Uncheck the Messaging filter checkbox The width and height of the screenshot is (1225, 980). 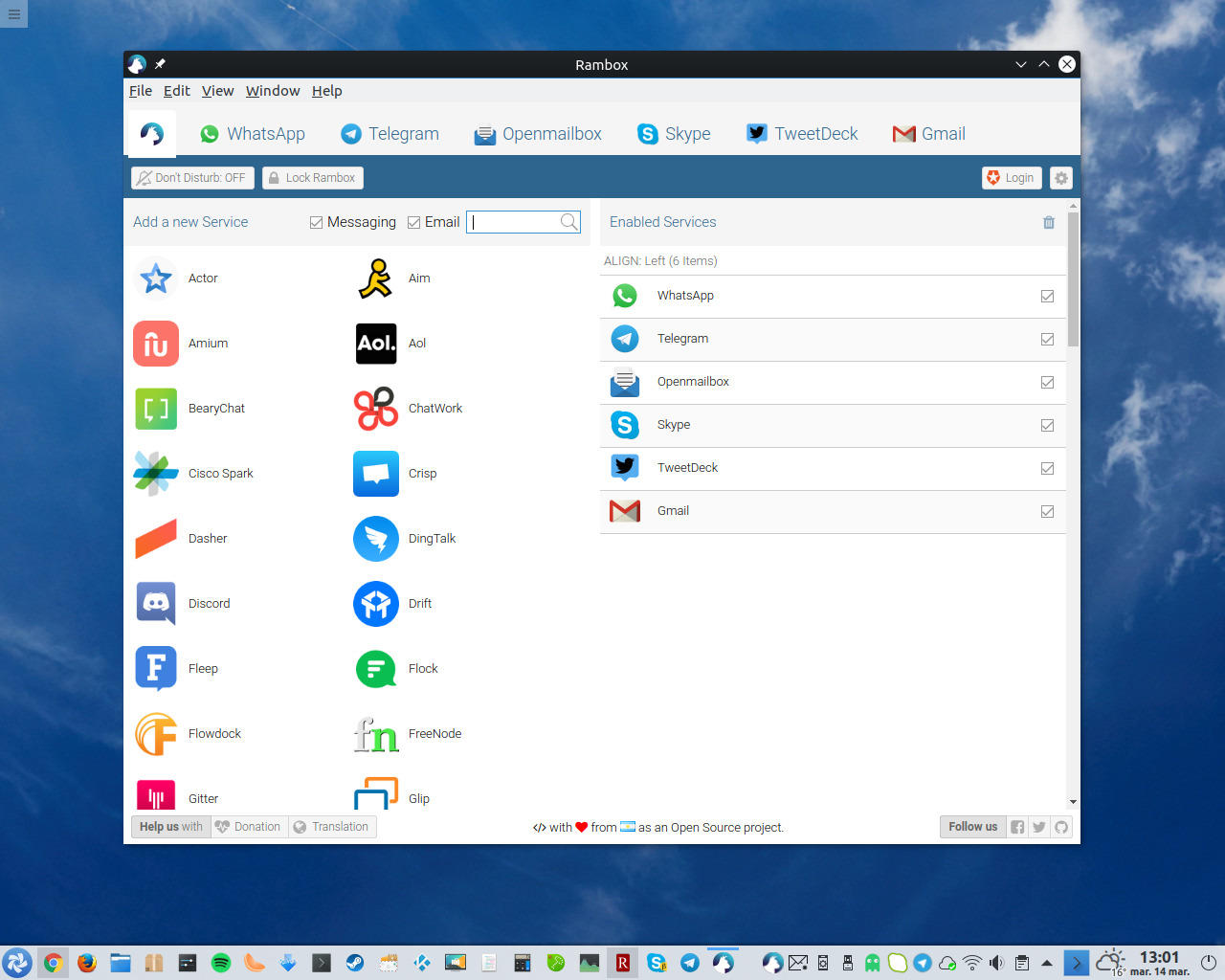coord(316,222)
